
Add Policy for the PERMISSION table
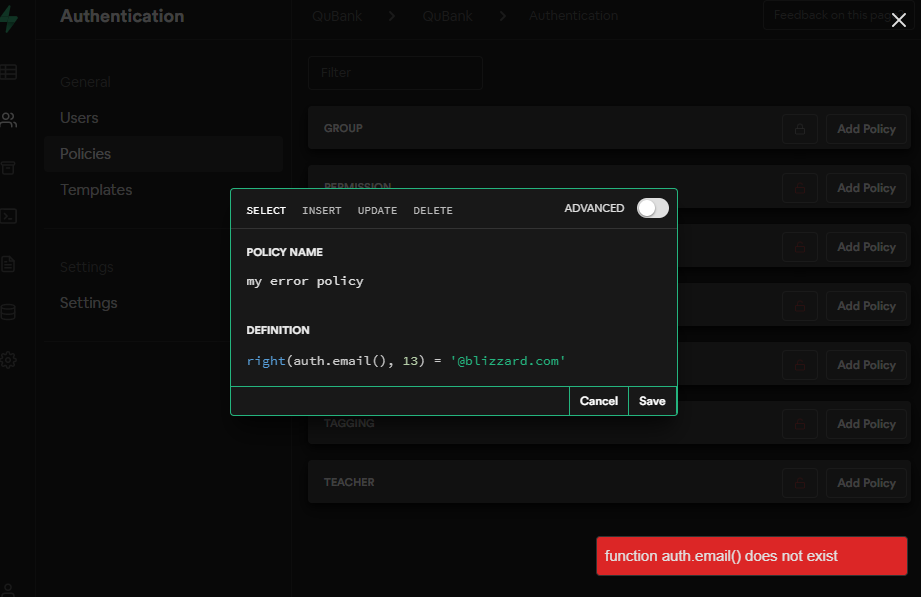866,188
